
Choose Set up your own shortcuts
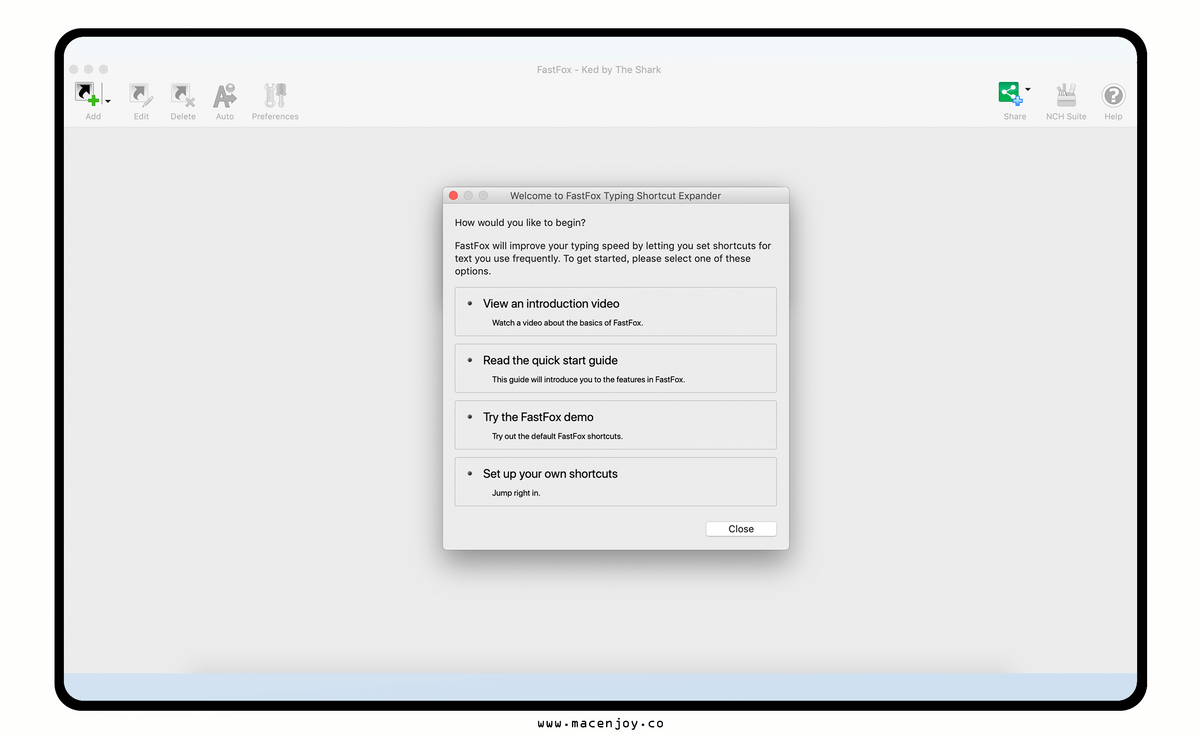pyautogui.click(x=615, y=482)
